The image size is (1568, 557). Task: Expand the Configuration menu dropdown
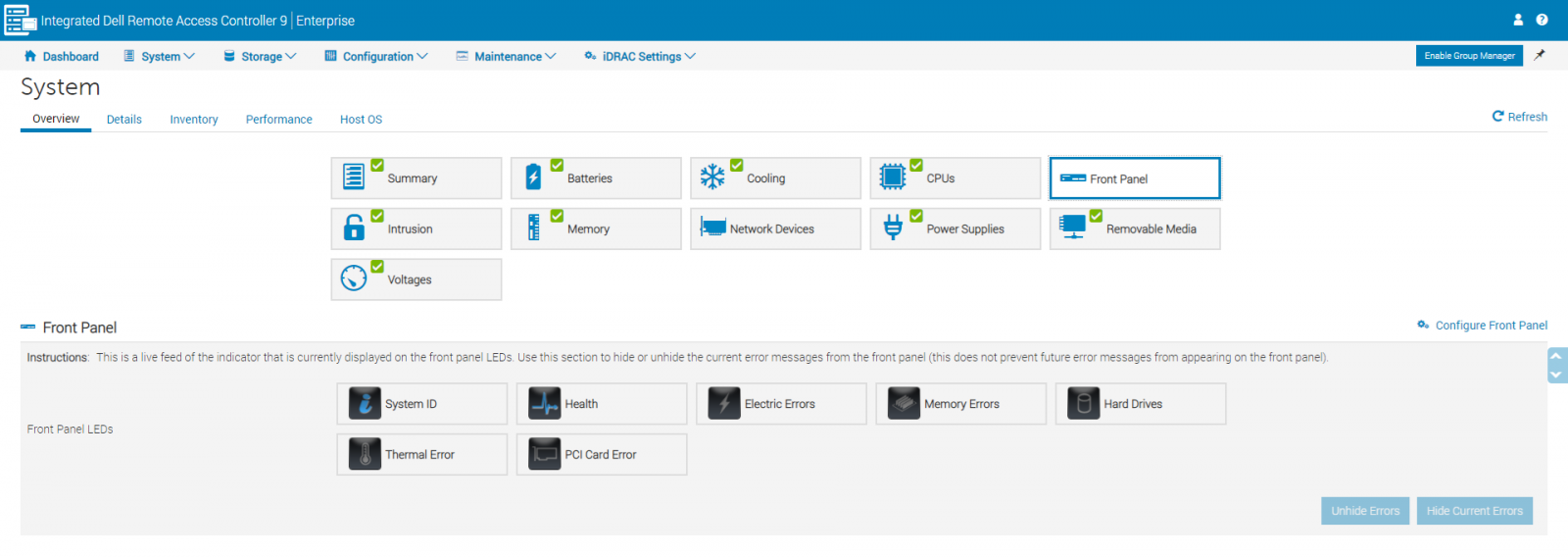[376, 56]
